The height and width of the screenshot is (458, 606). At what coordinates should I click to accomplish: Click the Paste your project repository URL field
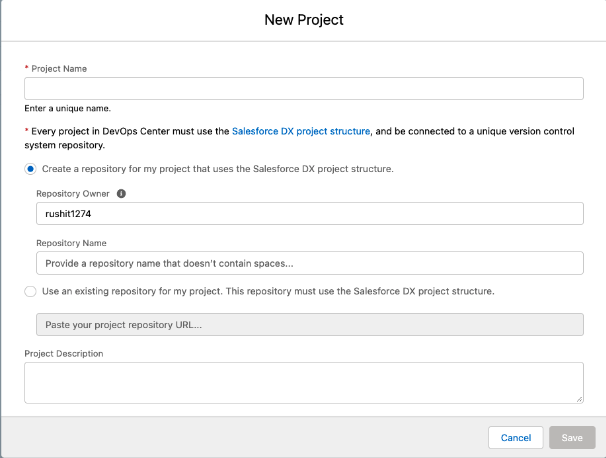310,325
